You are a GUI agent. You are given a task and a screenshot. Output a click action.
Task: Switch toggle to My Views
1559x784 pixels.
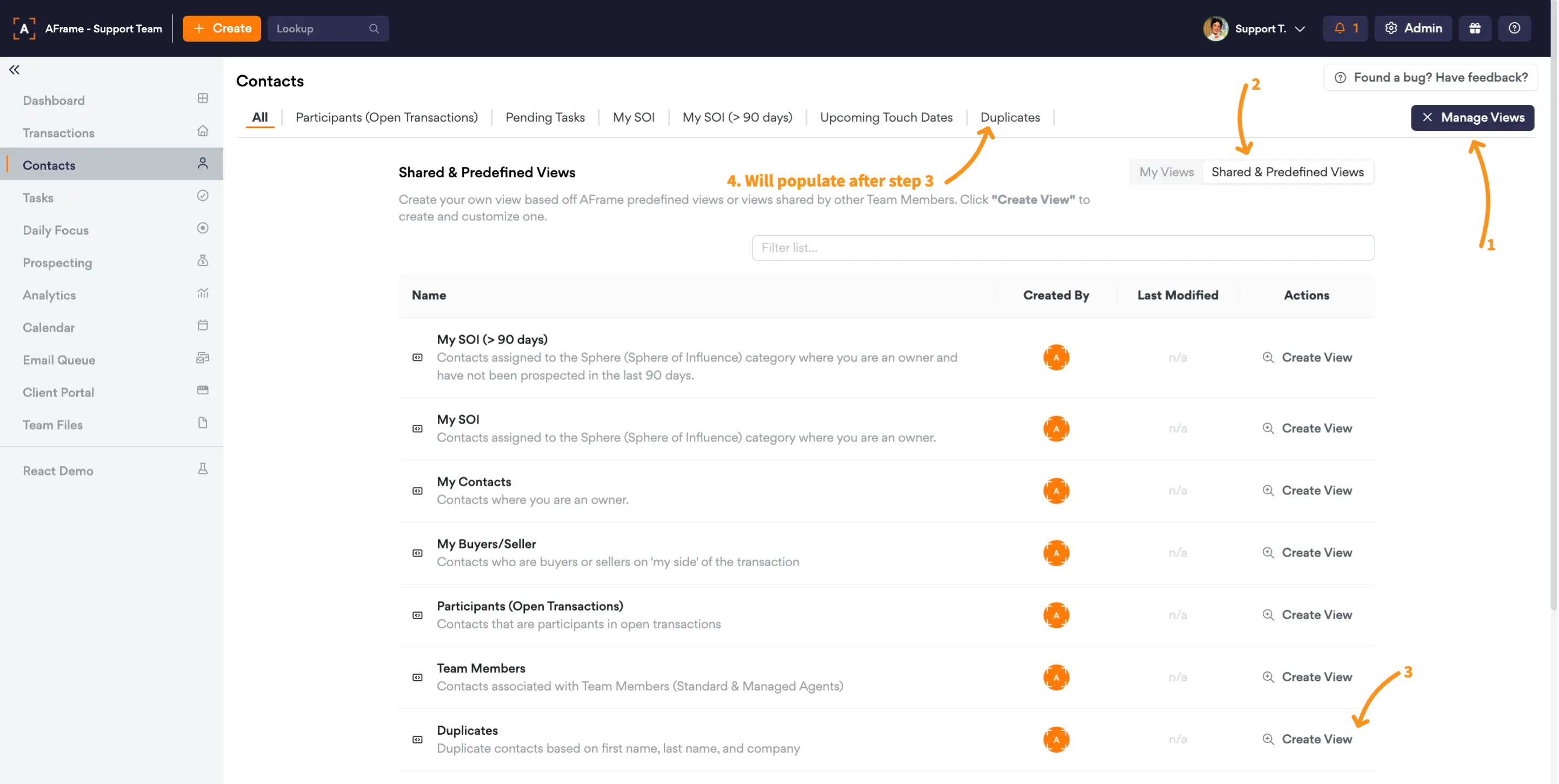click(x=1166, y=172)
